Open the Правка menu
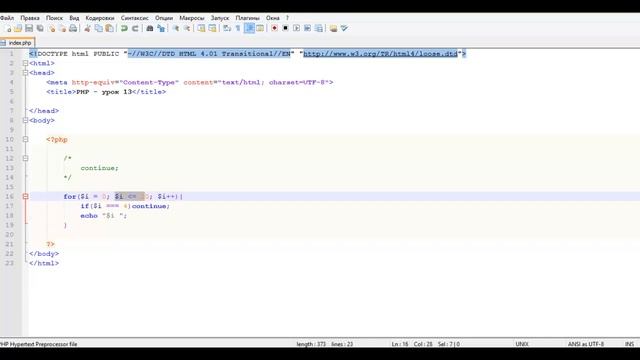 [x=30, y=18]
